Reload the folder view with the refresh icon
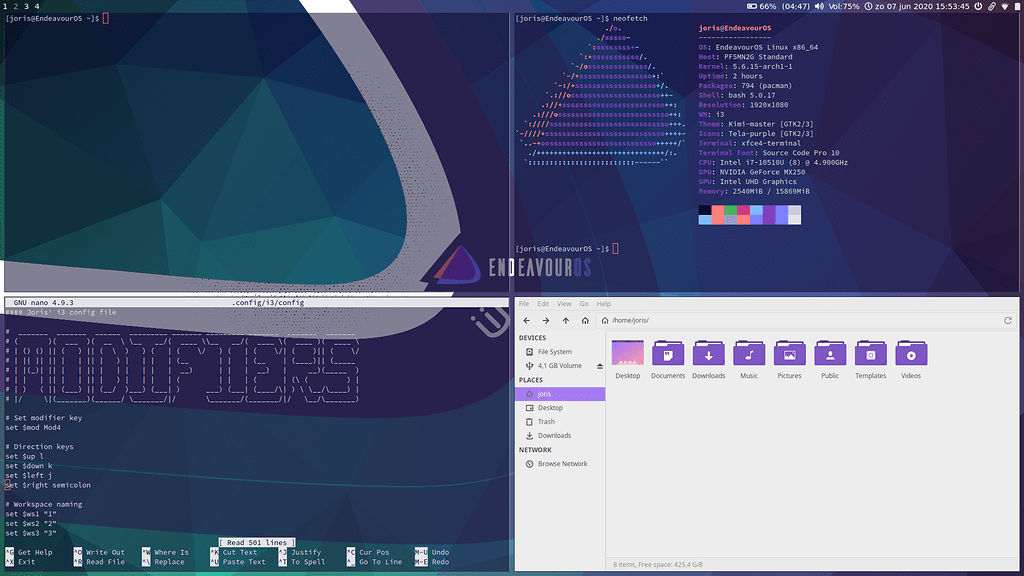1024x576 pixels. point(1009,320)
